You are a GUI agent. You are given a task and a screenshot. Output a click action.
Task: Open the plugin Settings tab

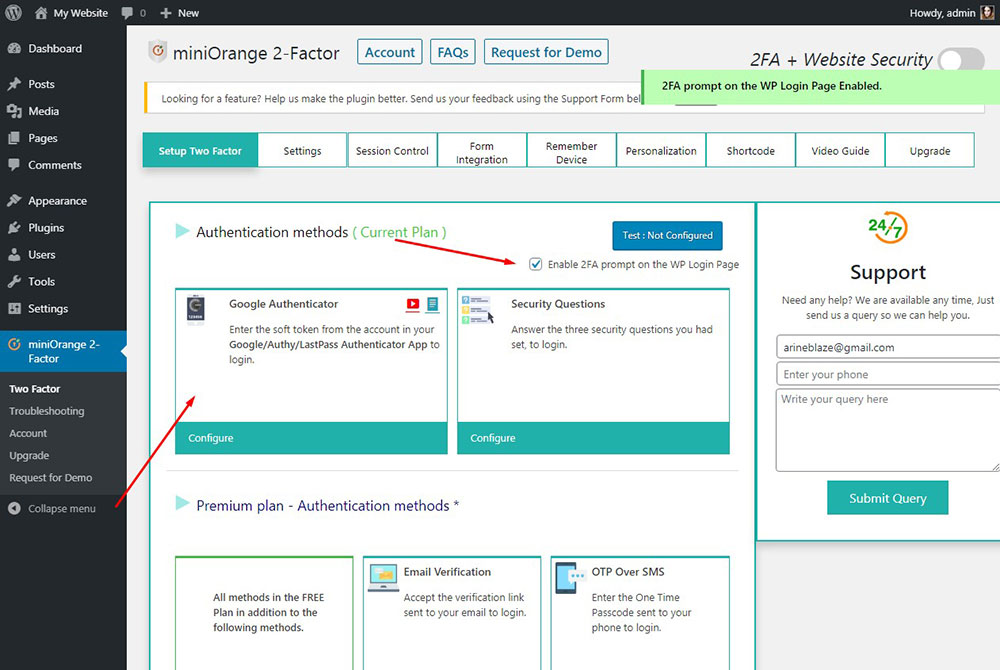[302, 150]
